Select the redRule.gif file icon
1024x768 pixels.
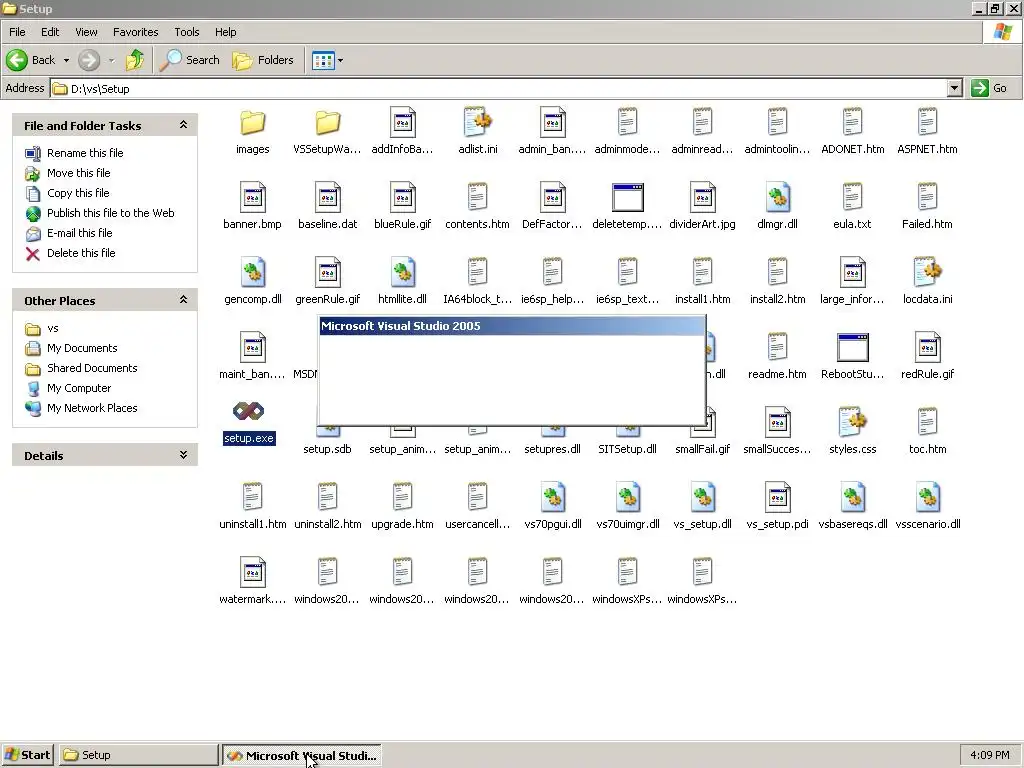click(x=927, y=347)
